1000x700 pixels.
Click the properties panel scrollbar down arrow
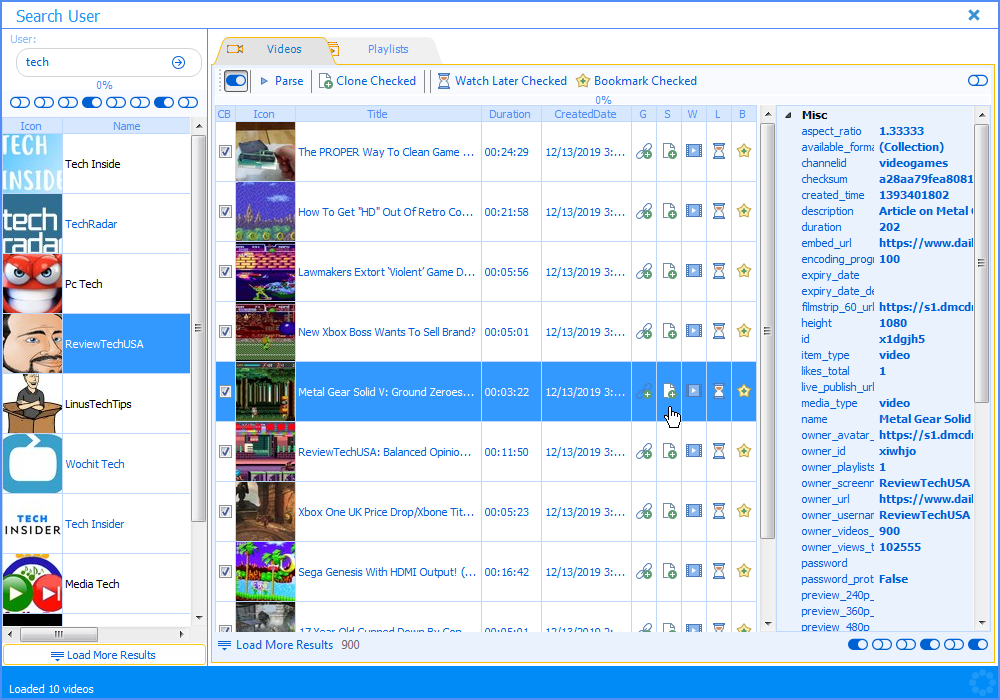(982, 623)
